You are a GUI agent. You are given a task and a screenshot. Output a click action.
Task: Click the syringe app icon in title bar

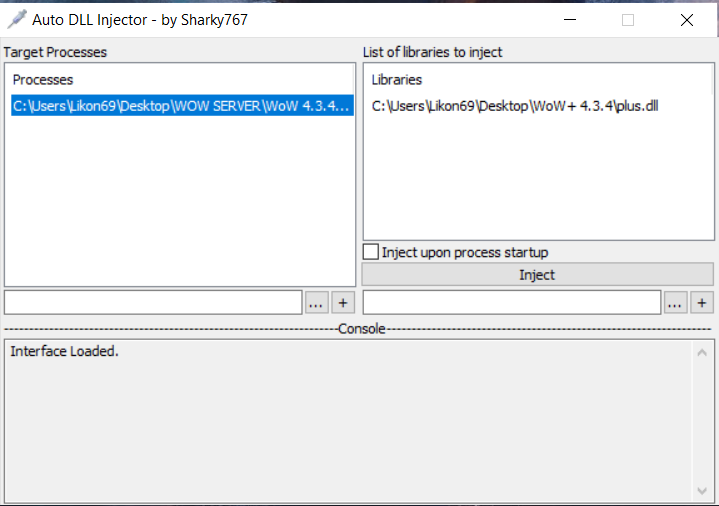pos(16,19)
